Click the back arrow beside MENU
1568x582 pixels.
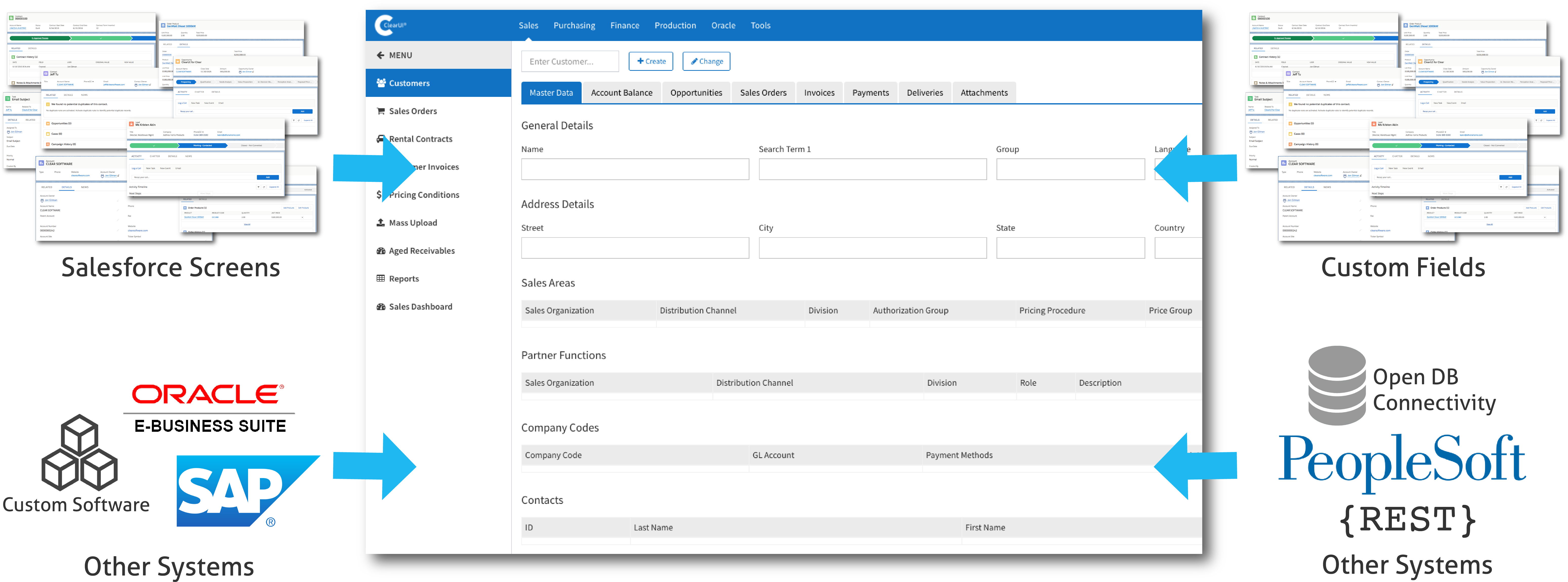pos(380,55)
